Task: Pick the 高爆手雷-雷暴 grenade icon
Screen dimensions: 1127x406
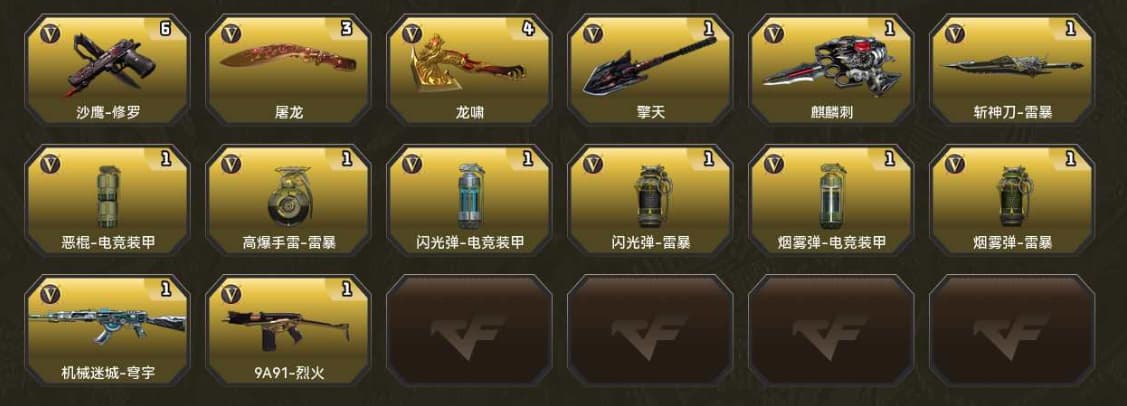Action: click(288, 195)
